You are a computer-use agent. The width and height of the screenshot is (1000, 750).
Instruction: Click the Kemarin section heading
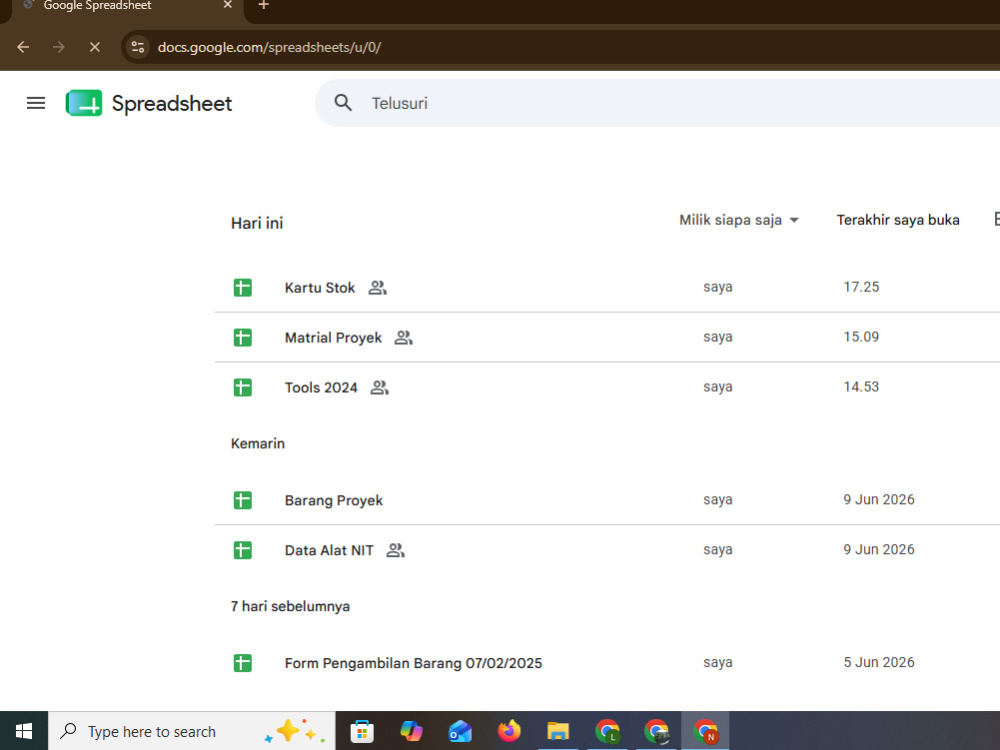[258, 443]
